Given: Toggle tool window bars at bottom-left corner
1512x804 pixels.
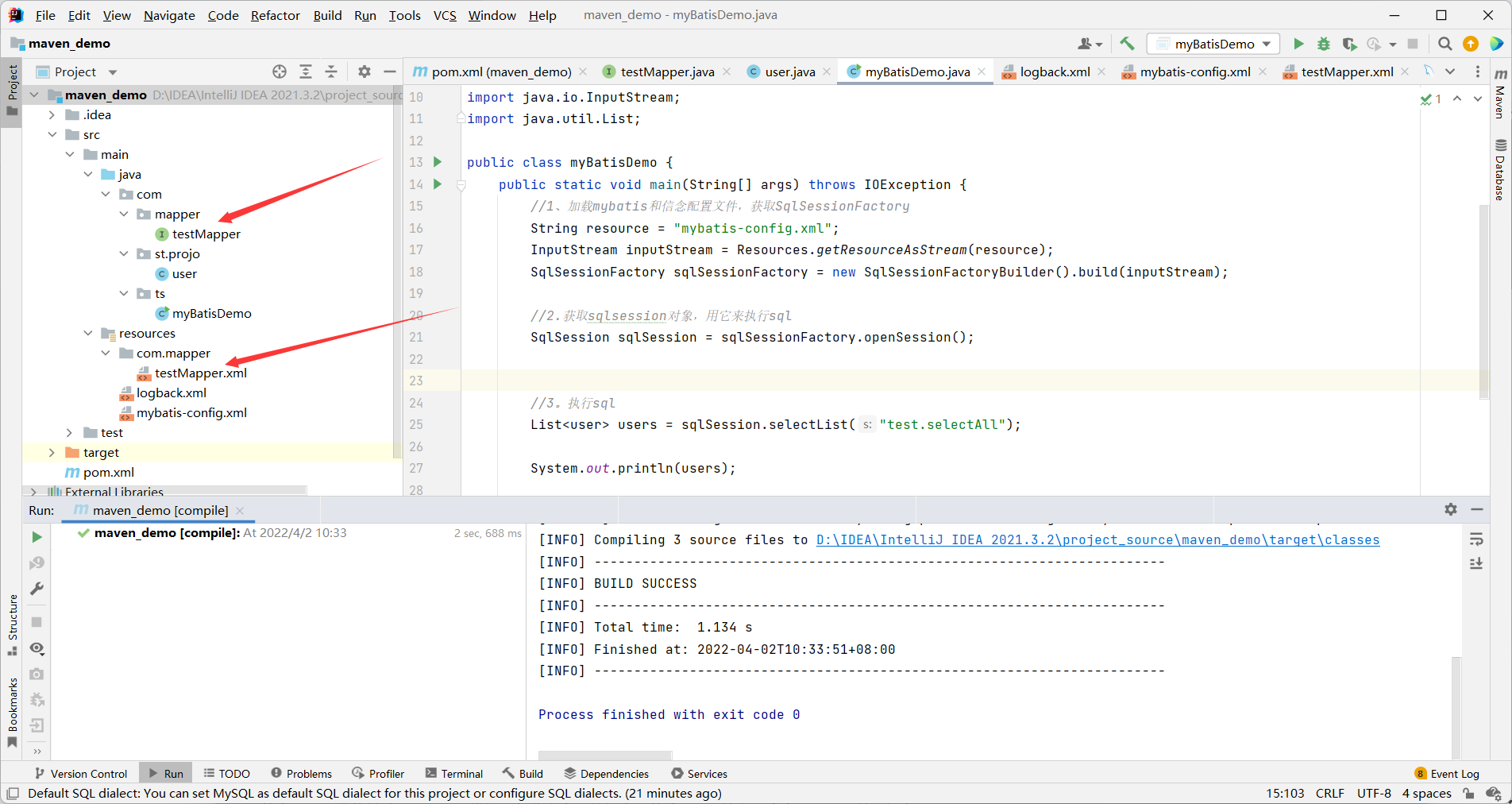Looking at the screenshot, I should click(x=12, y=793).
